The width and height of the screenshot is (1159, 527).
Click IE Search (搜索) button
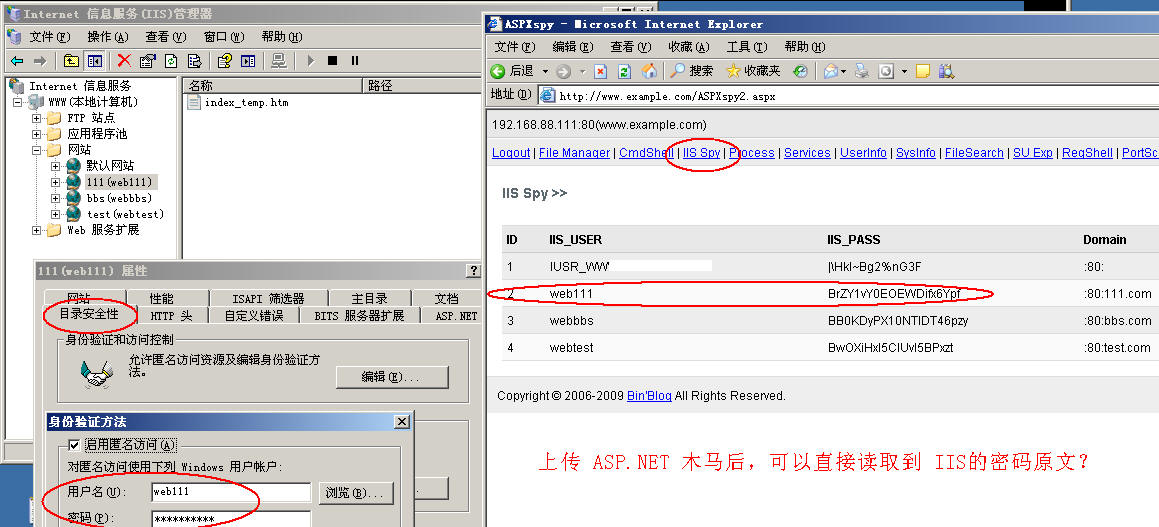pos(692,71)
